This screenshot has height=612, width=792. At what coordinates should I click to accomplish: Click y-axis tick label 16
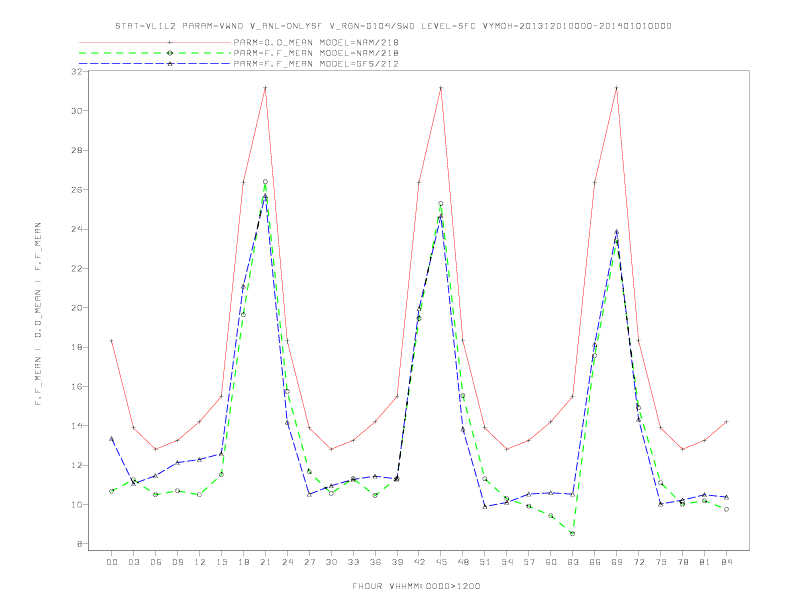pos(76,387)
